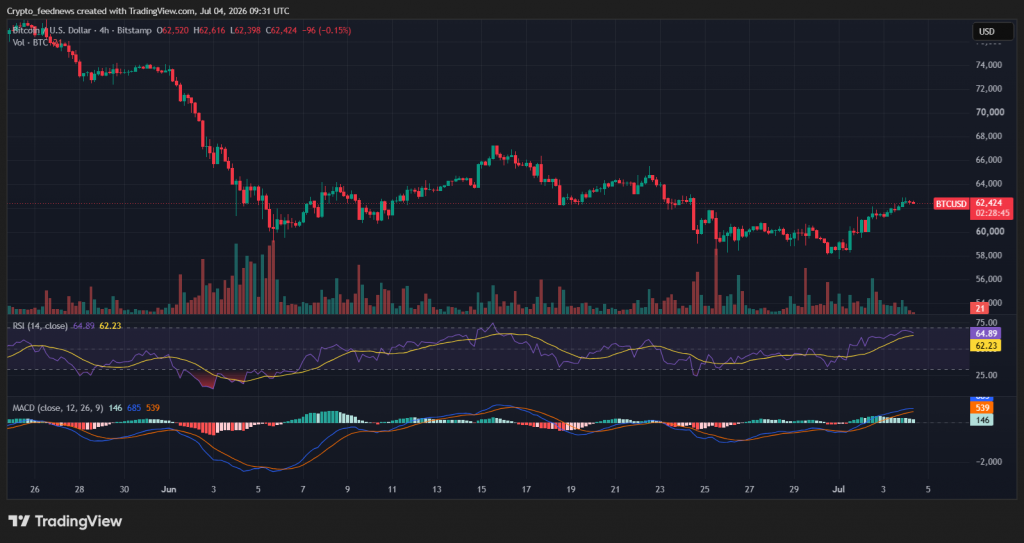Click the 70,000 price axis label
Screen dimensions: 1024x543
click(x=990, y=112)
